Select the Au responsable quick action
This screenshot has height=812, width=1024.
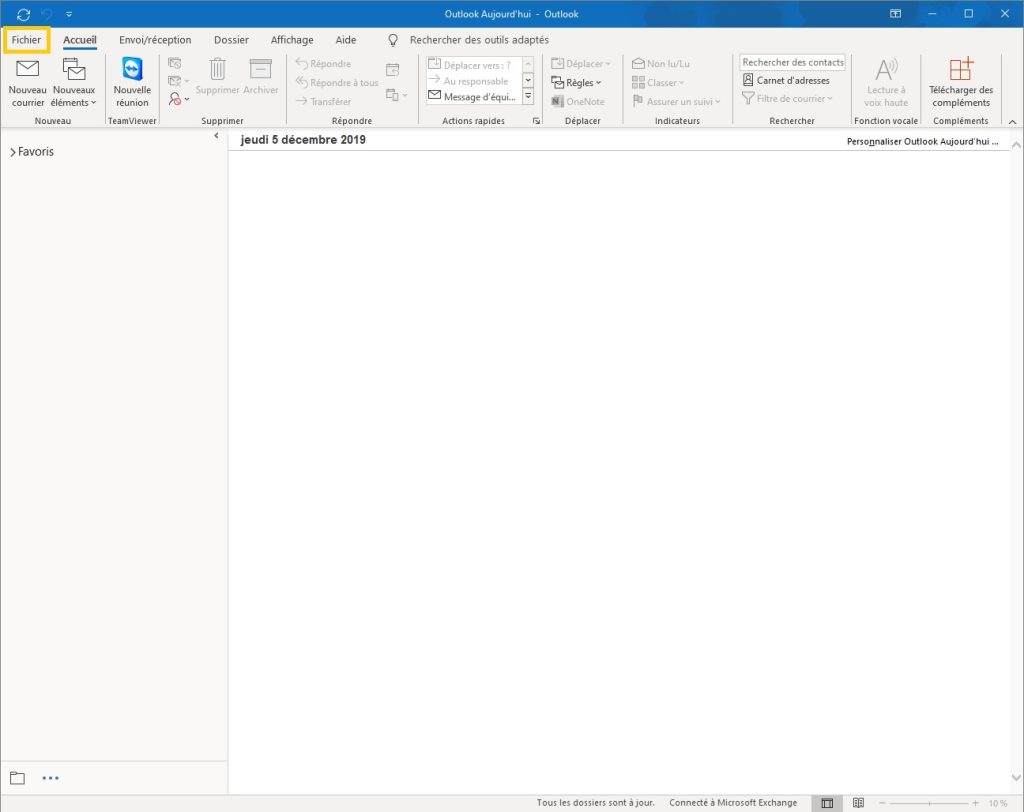coord(474,80)
